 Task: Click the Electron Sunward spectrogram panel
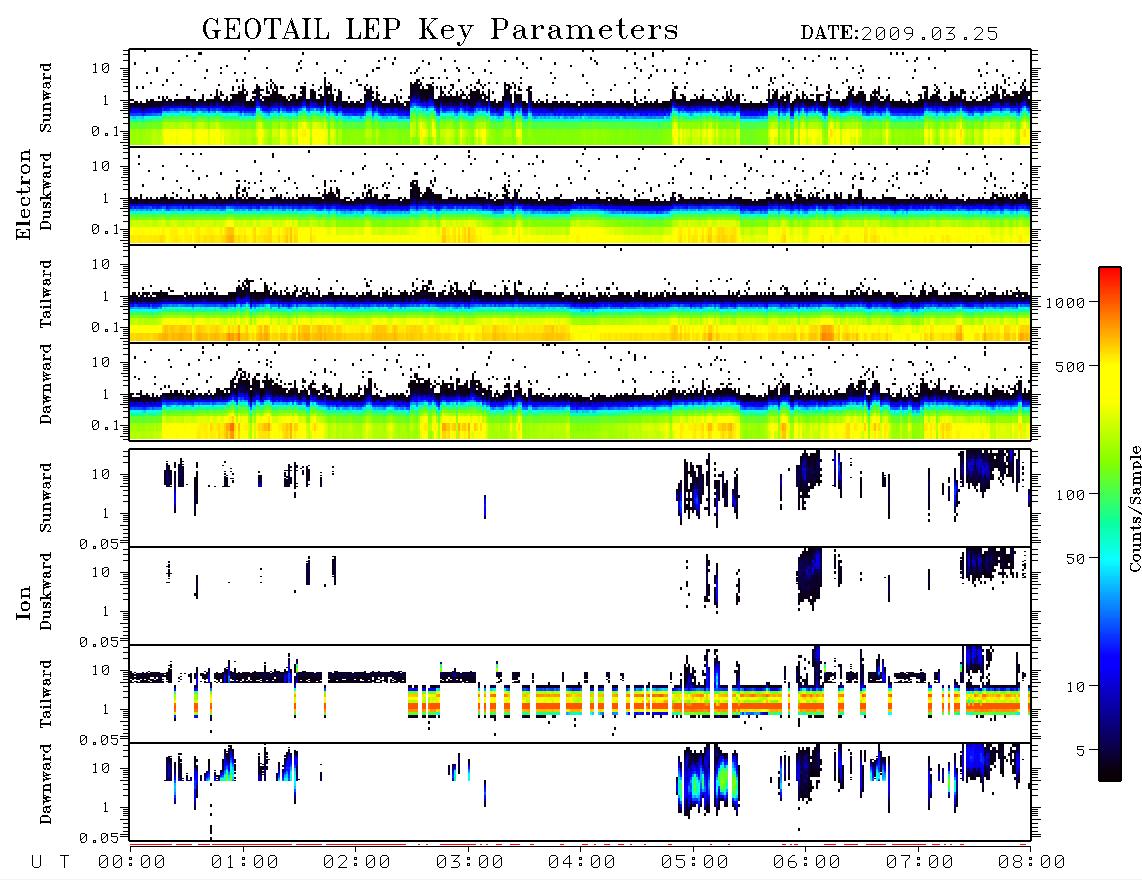pos(580,98)
